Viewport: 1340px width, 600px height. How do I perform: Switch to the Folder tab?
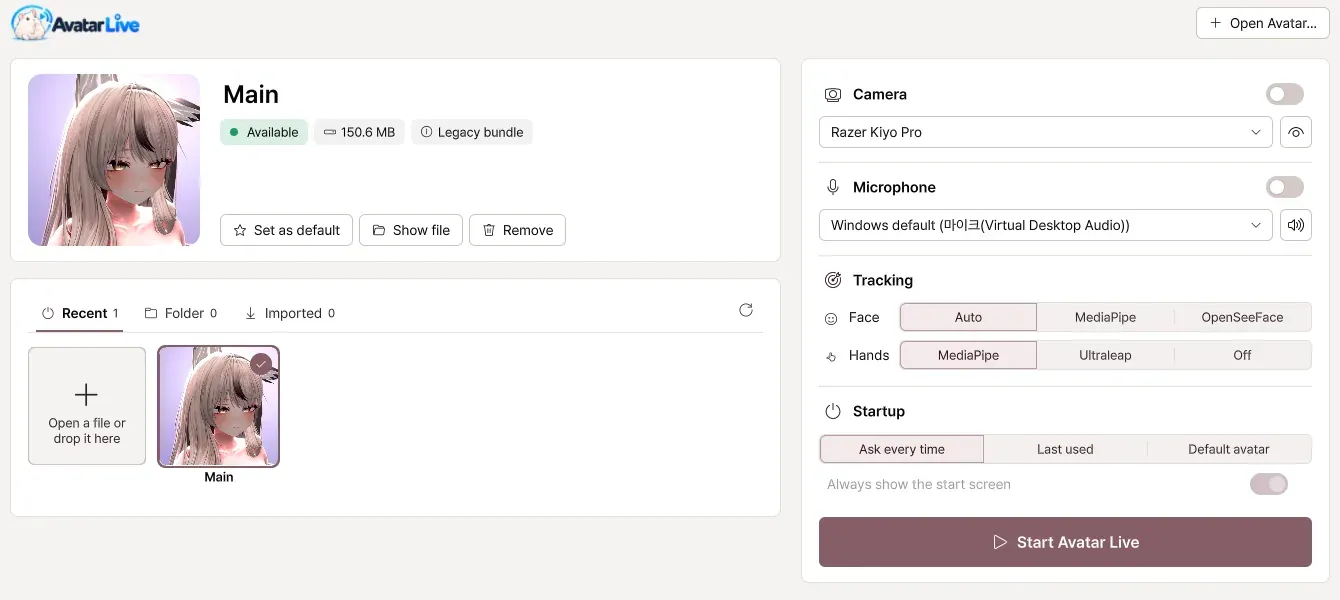click(x=181, y=313)
